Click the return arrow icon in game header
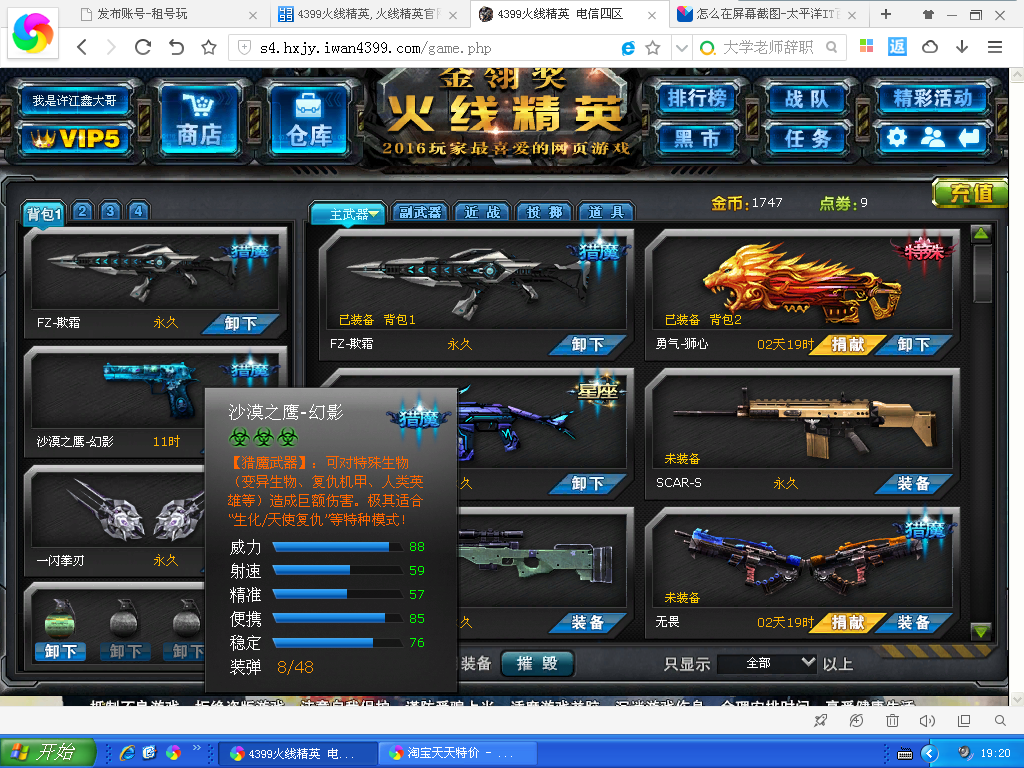Viewport: 1024px width, 768px height. [x=969, y=137]
